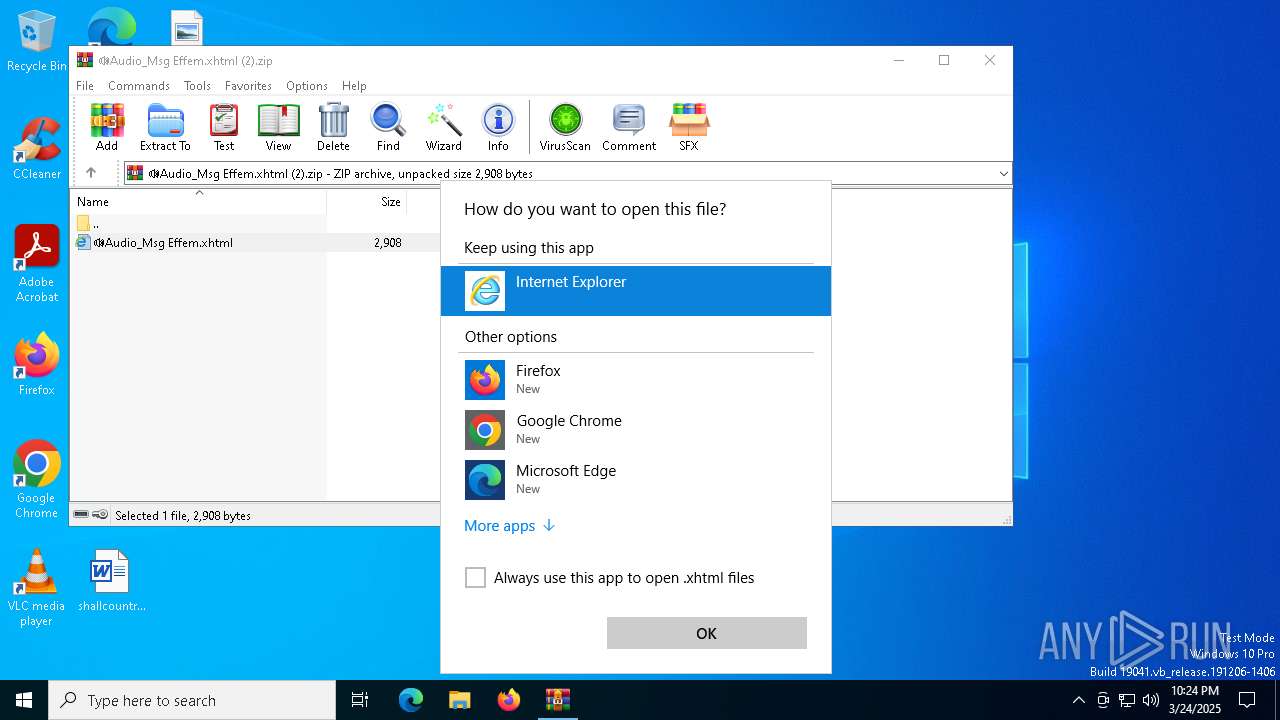Open Firefox desktop shortcut
The width and height of the screenshot is (1280, 720).
[x=37, y=364]
